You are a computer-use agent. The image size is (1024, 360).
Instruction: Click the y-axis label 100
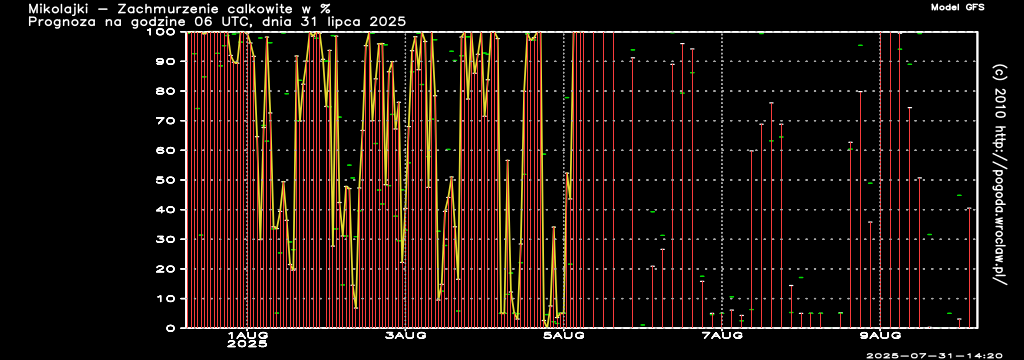161,31
